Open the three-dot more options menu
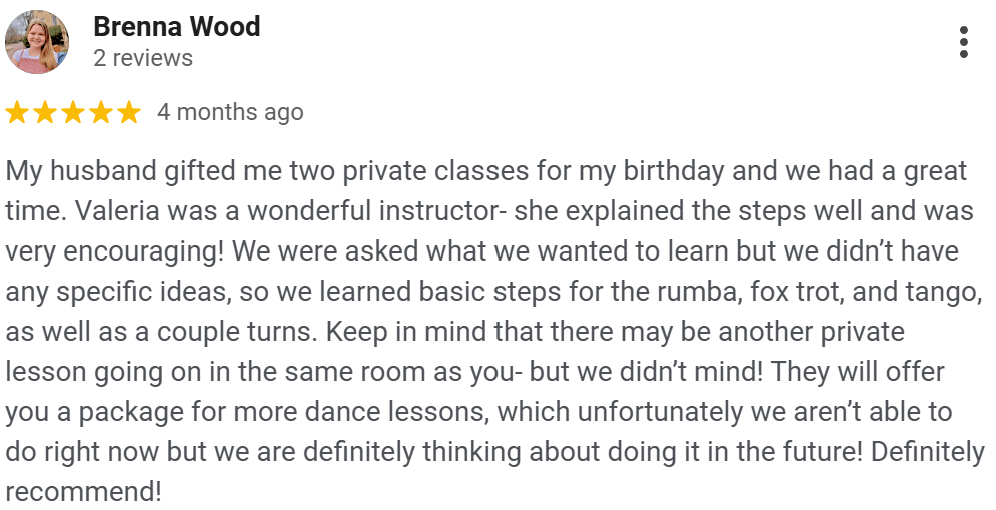Image resolution: width=996 pixels, height=510 pixels. click(x=963, y=42)
